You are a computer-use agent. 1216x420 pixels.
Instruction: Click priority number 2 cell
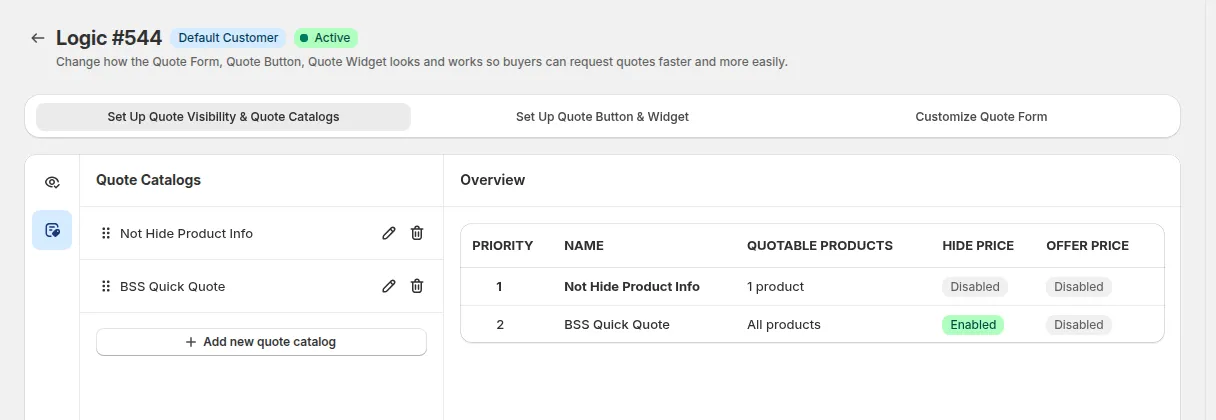click(500, 325)
